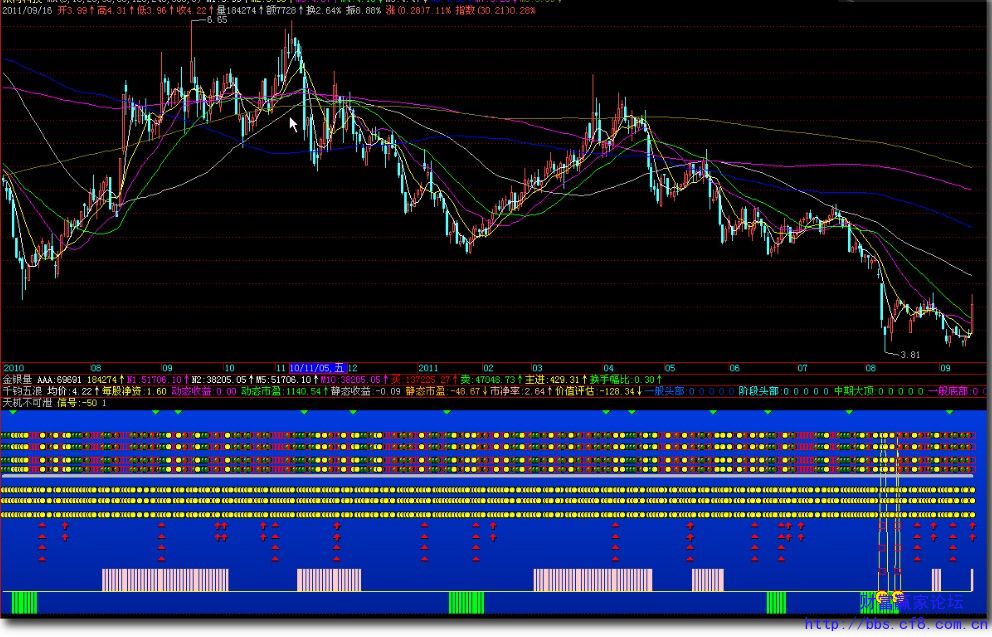Click the left yellow smiley signal icon

(883, 597)
